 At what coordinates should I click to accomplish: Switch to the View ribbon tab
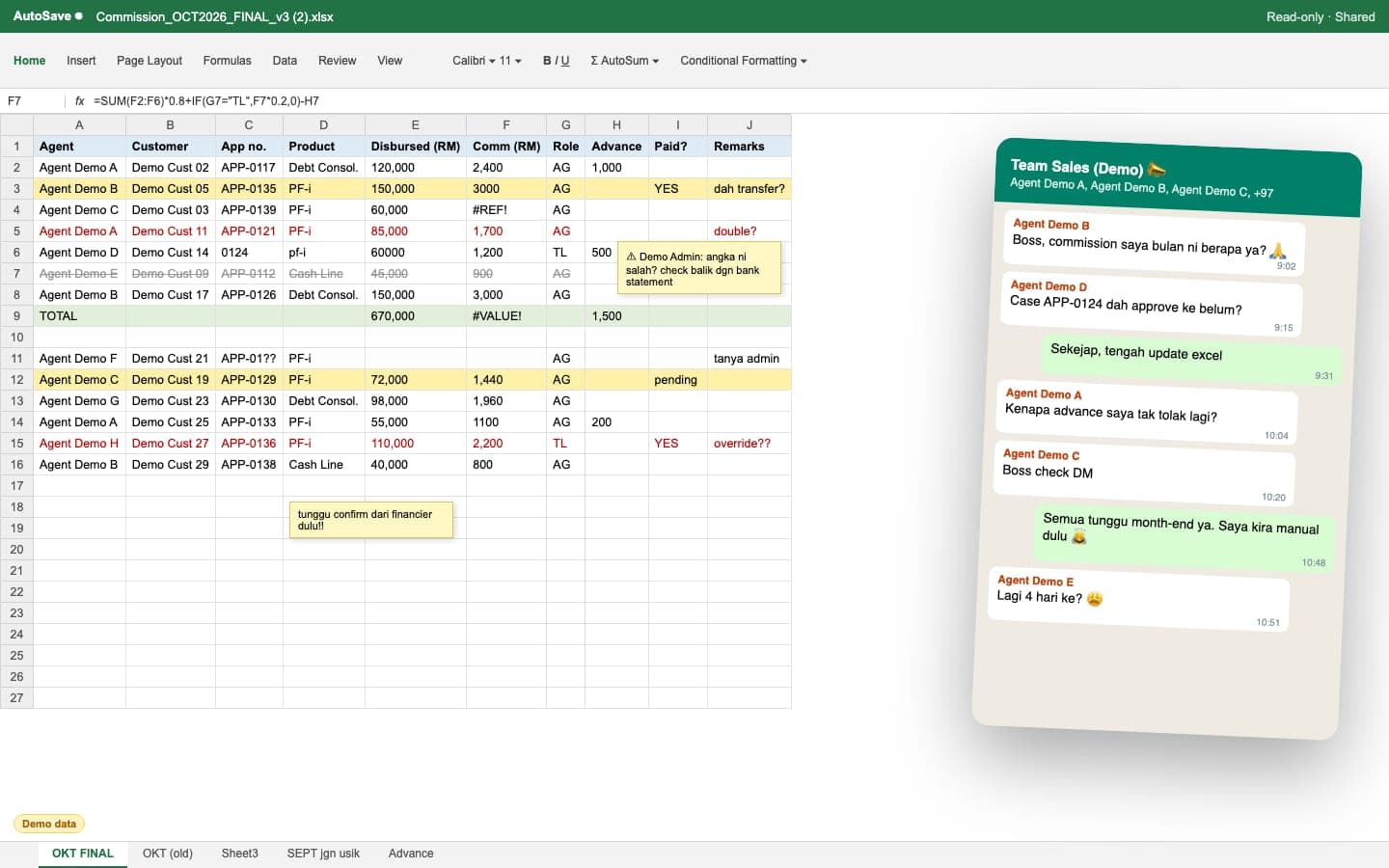pos(390,61)
